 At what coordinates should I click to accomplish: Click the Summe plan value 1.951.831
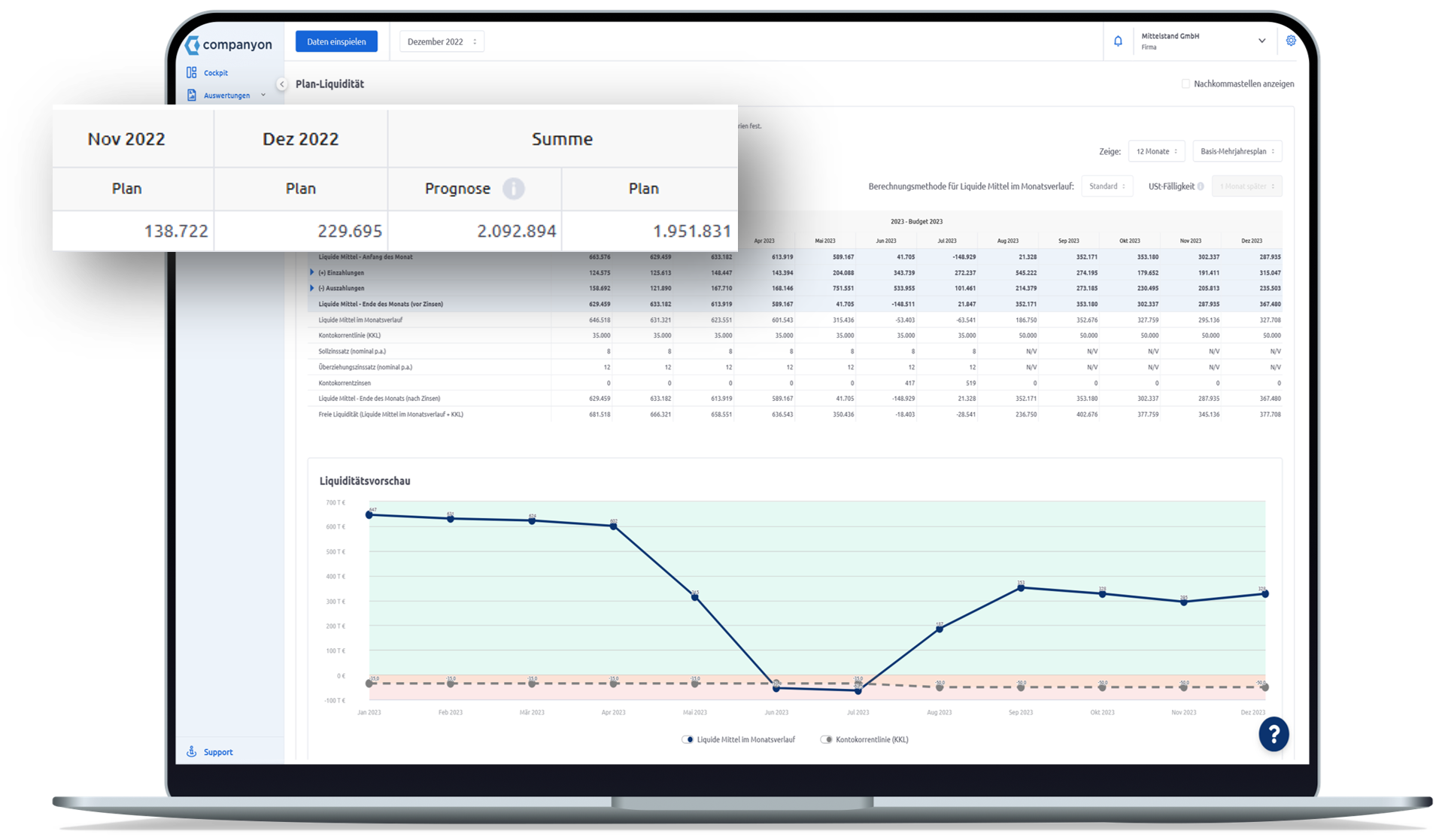[x=692, y=231]
